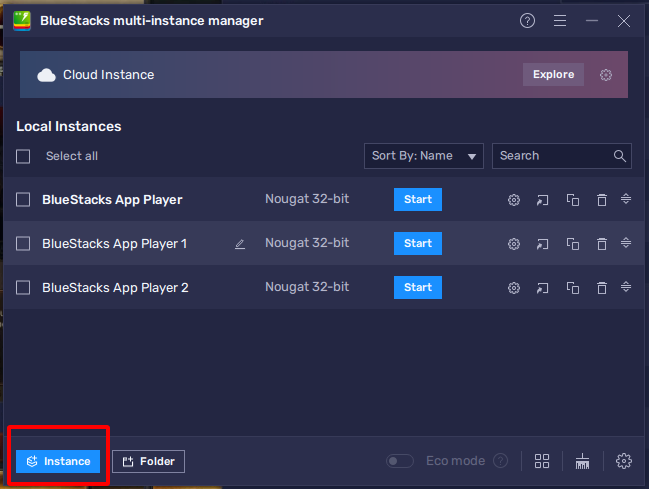Tick checkbox for BlueStacks App Player
Screen dimensions: 649x489
click(23, 200)
